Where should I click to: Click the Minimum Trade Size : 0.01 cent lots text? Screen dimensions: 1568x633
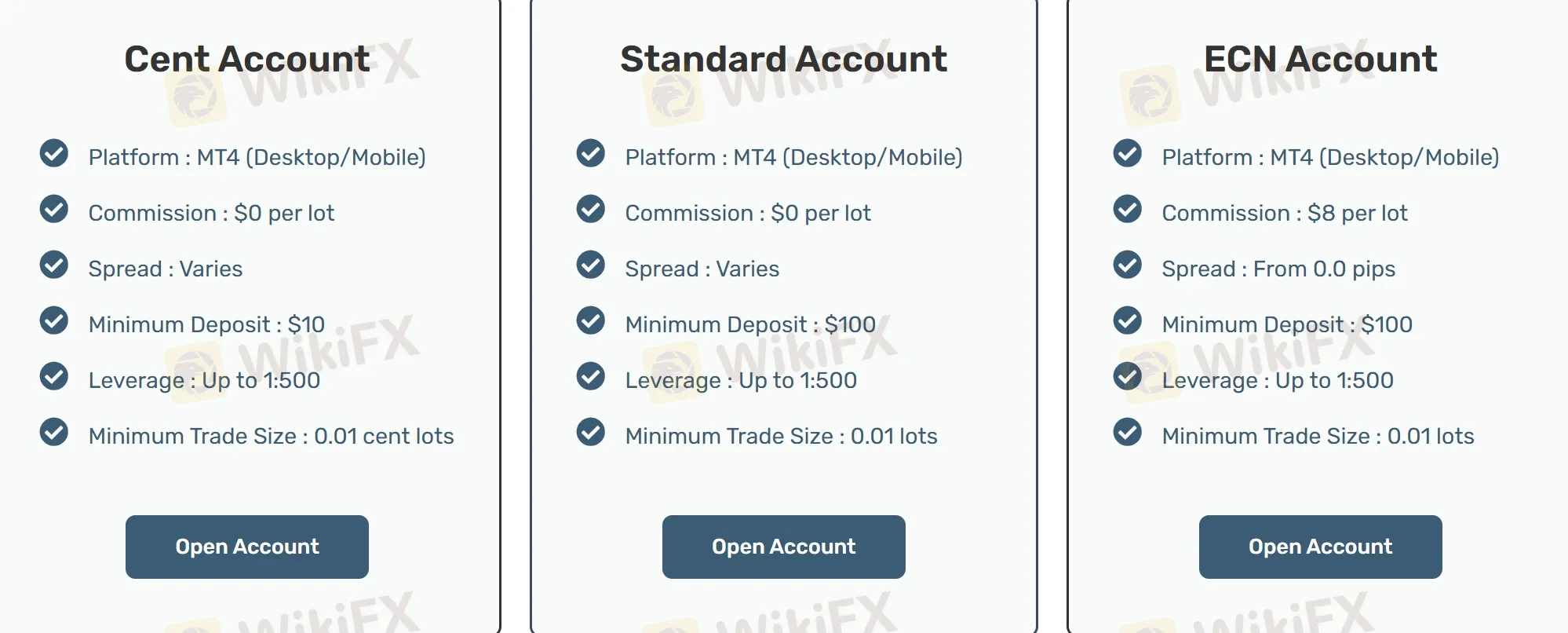tap(272, 436)
